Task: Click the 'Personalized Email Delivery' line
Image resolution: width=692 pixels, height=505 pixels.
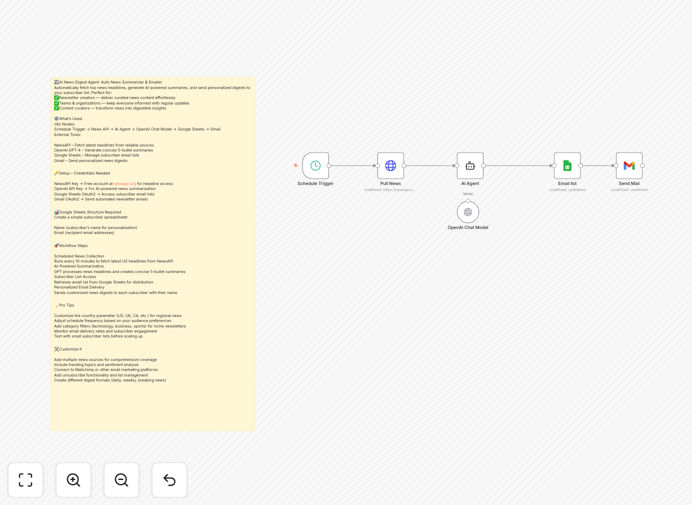Action: pos(79,287)
